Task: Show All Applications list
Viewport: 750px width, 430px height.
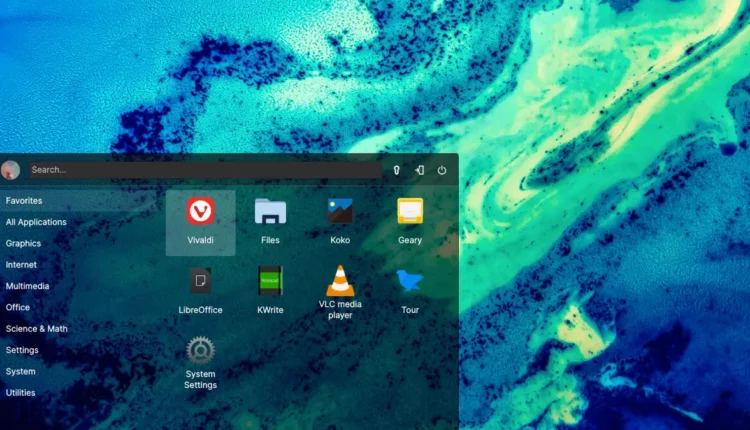Action: 36,222
